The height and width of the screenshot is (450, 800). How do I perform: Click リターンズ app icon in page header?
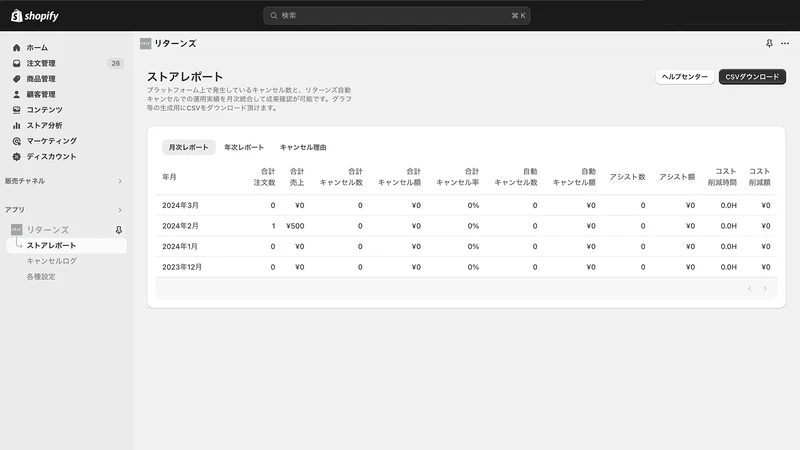coord(145,44)
